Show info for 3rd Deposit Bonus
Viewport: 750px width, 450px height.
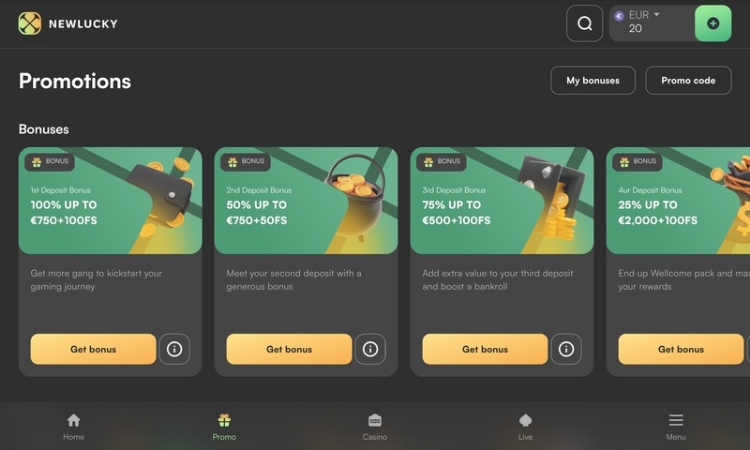[x=566, y=349]
